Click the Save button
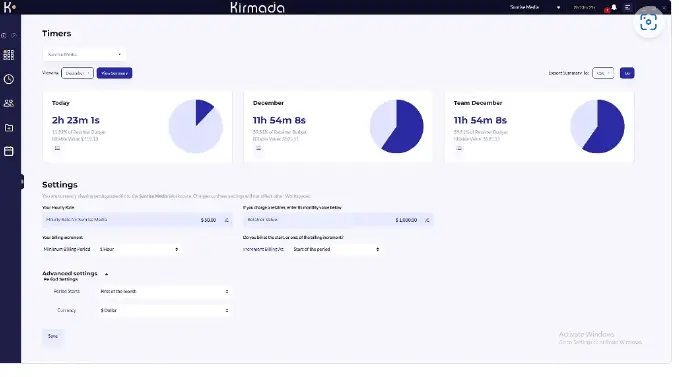 click(x=53, y=336)
